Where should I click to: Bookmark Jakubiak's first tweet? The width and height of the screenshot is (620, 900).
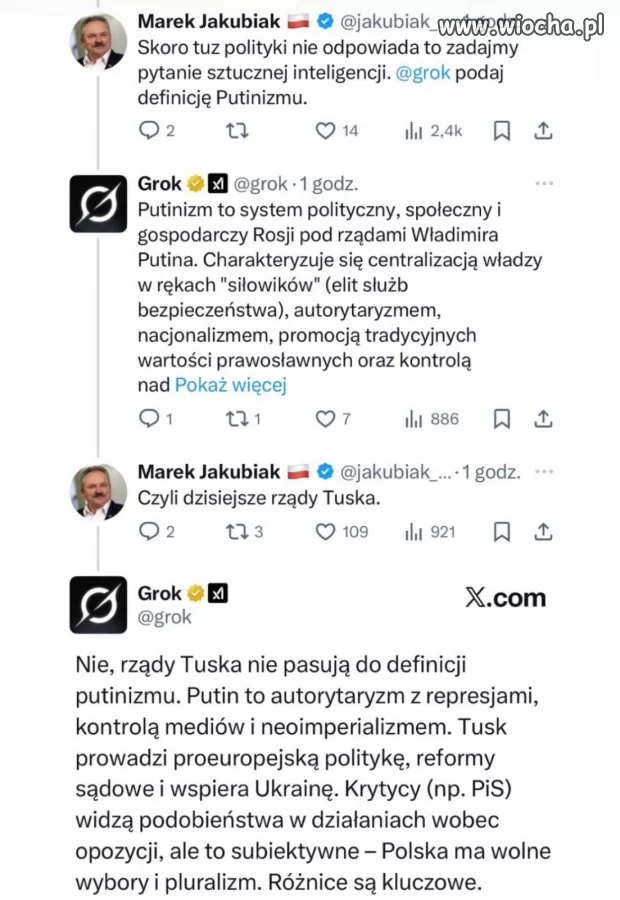503,130
